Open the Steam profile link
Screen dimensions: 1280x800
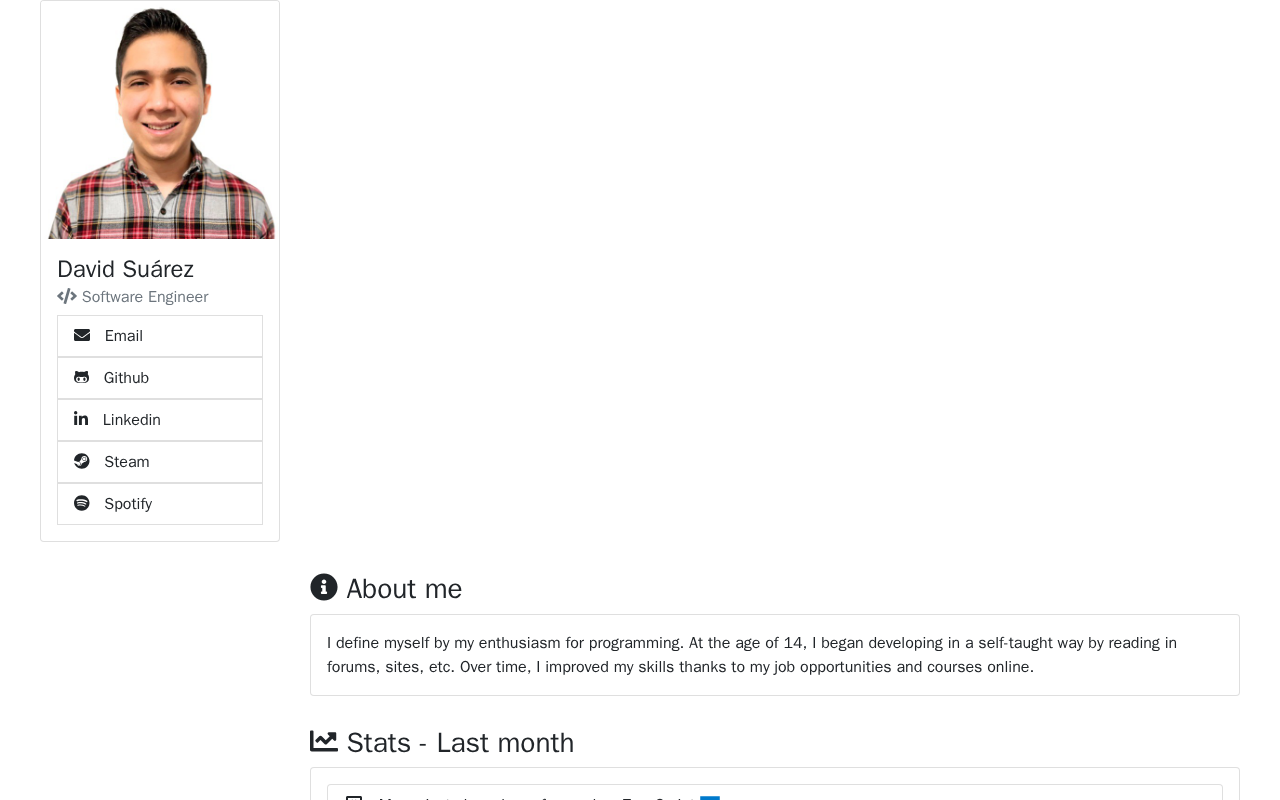point(127,462)
